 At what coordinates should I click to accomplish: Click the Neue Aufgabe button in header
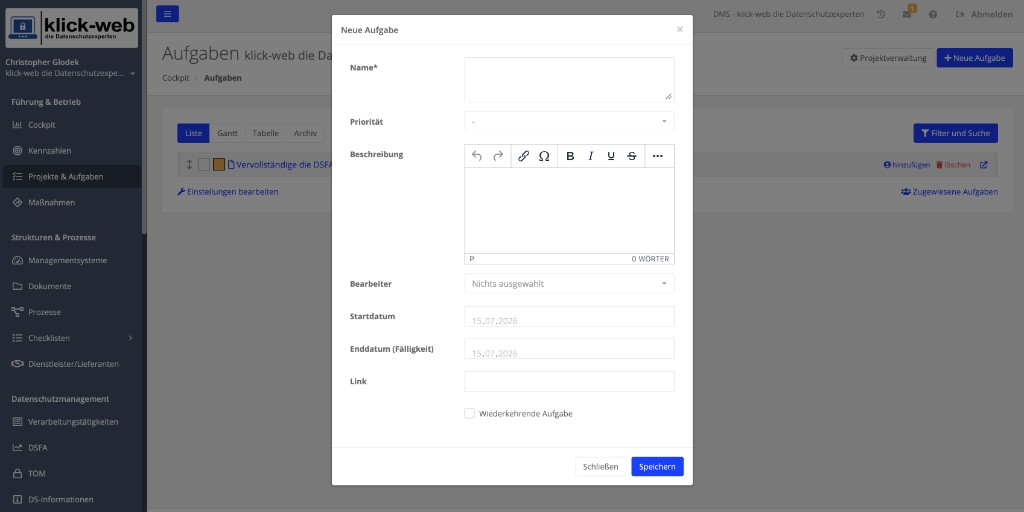click(x=974, y=58)
